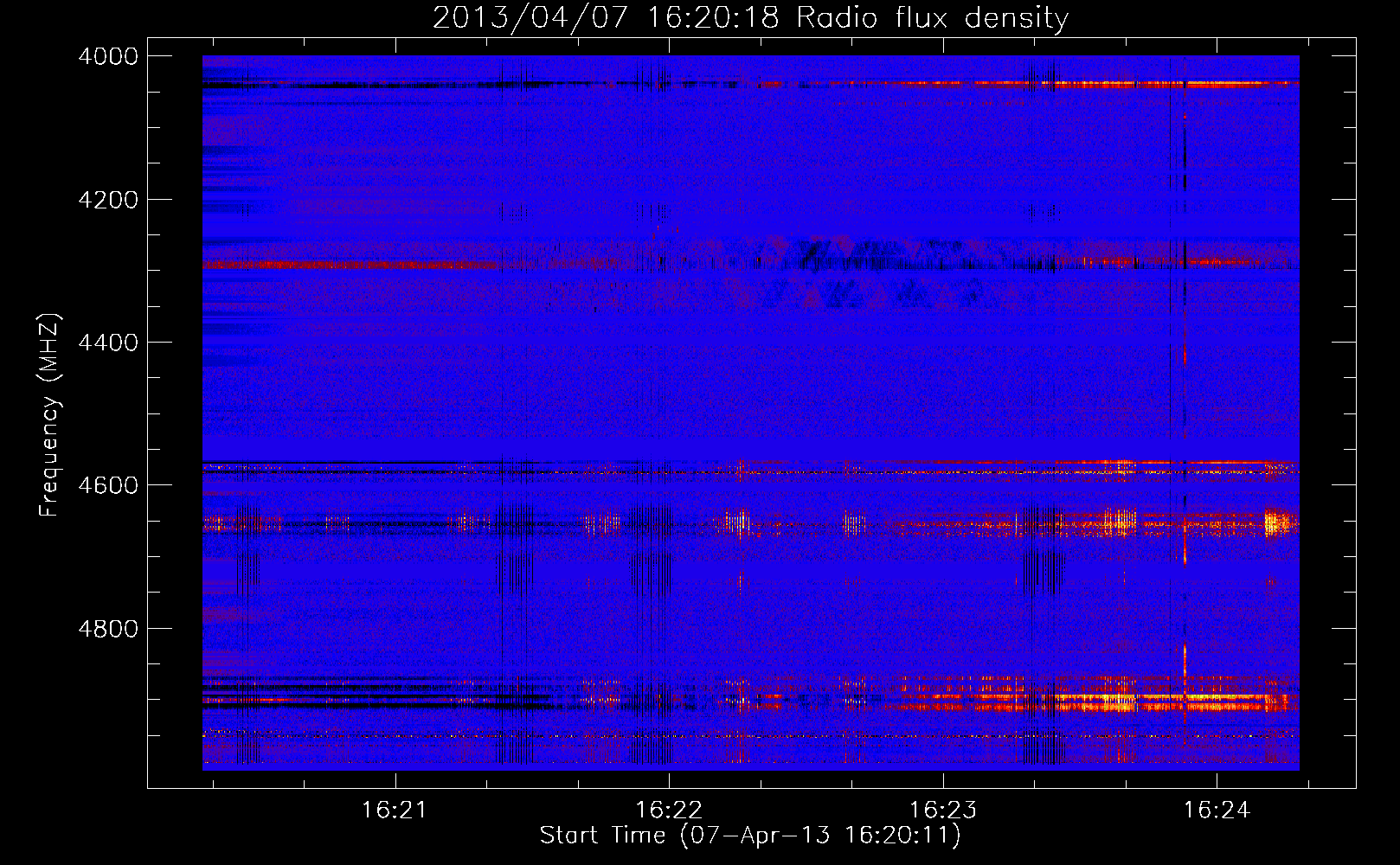1400x865 pixels.
Task: Click the 4000 frequency tick label
Action: coord(108,56)
